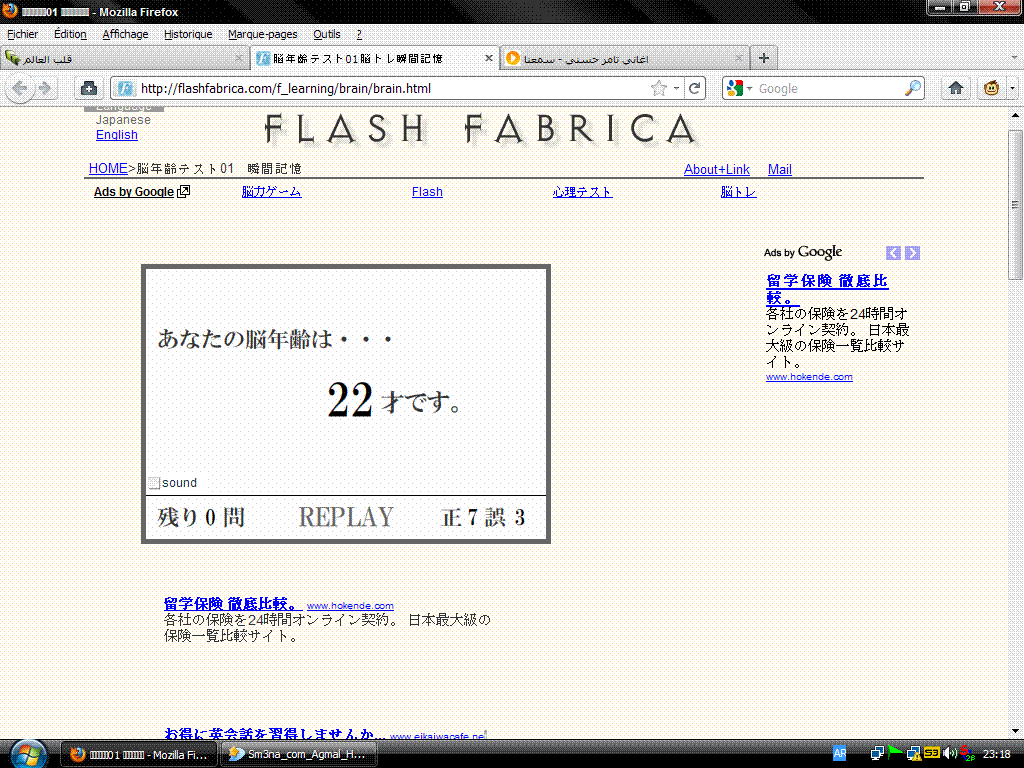Open the Historique menu
Image resolution: width=1024 pixels, height=768 pixels.
pyautogui.click(x=187, y=34)
